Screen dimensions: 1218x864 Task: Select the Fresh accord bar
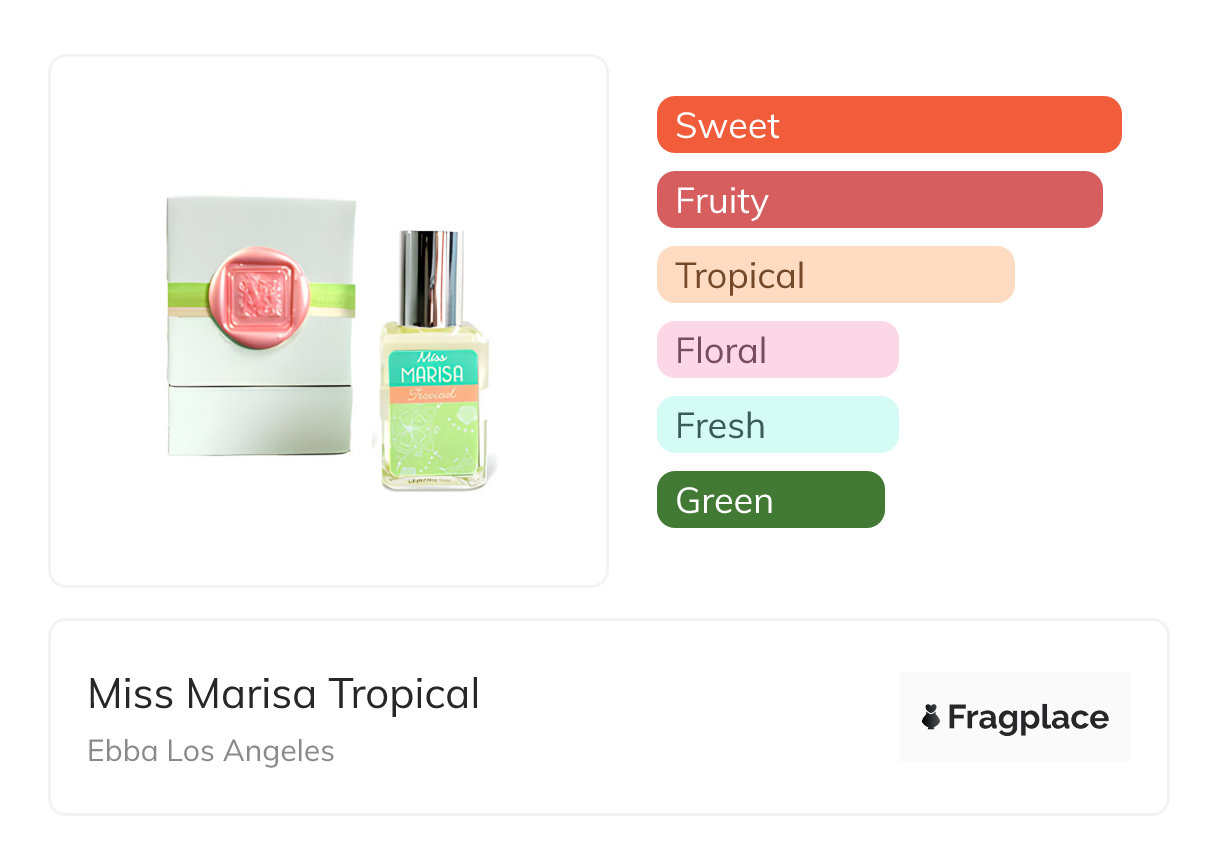coord(777,425)
